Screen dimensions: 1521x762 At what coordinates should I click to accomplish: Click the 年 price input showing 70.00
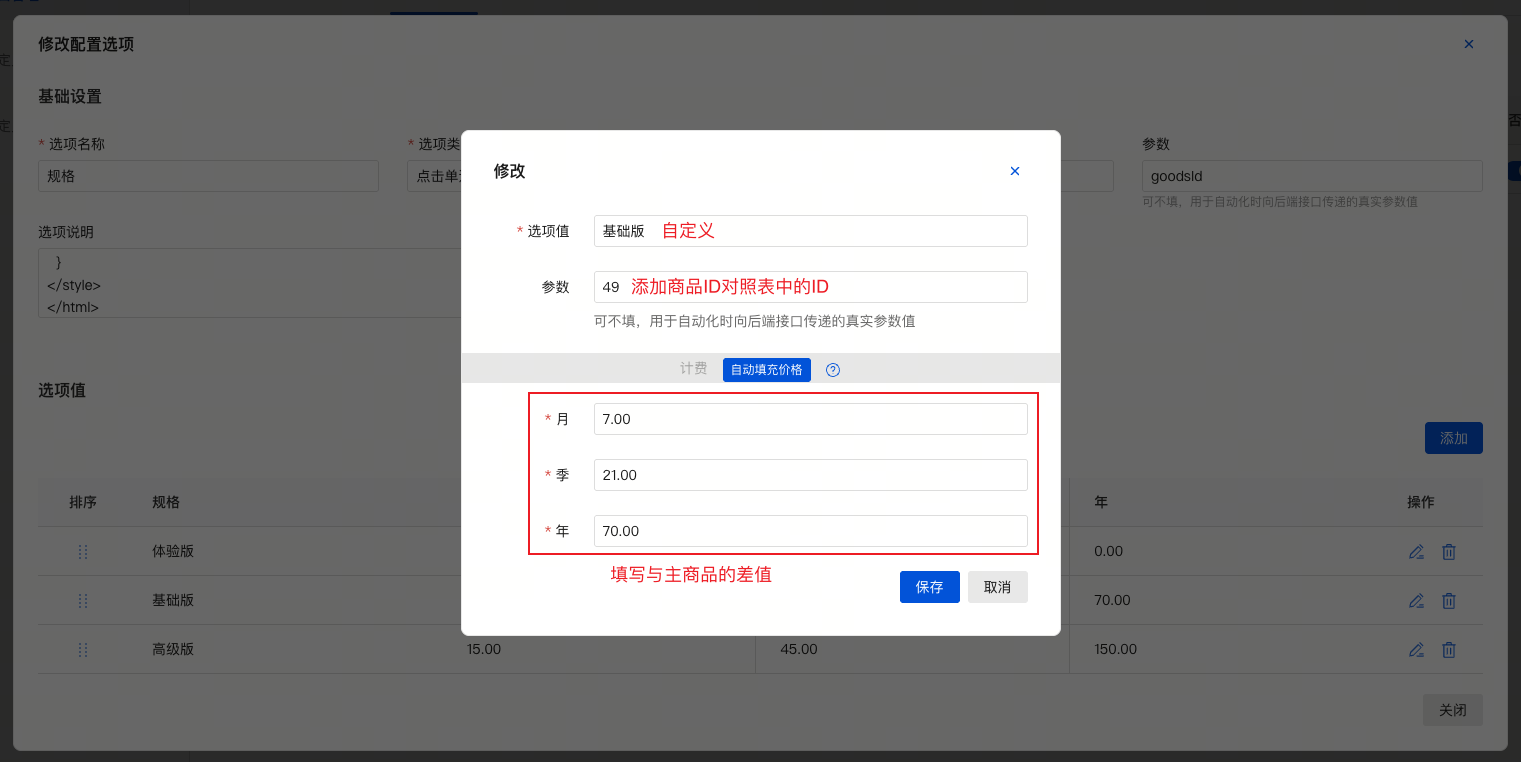click(810, 531)
